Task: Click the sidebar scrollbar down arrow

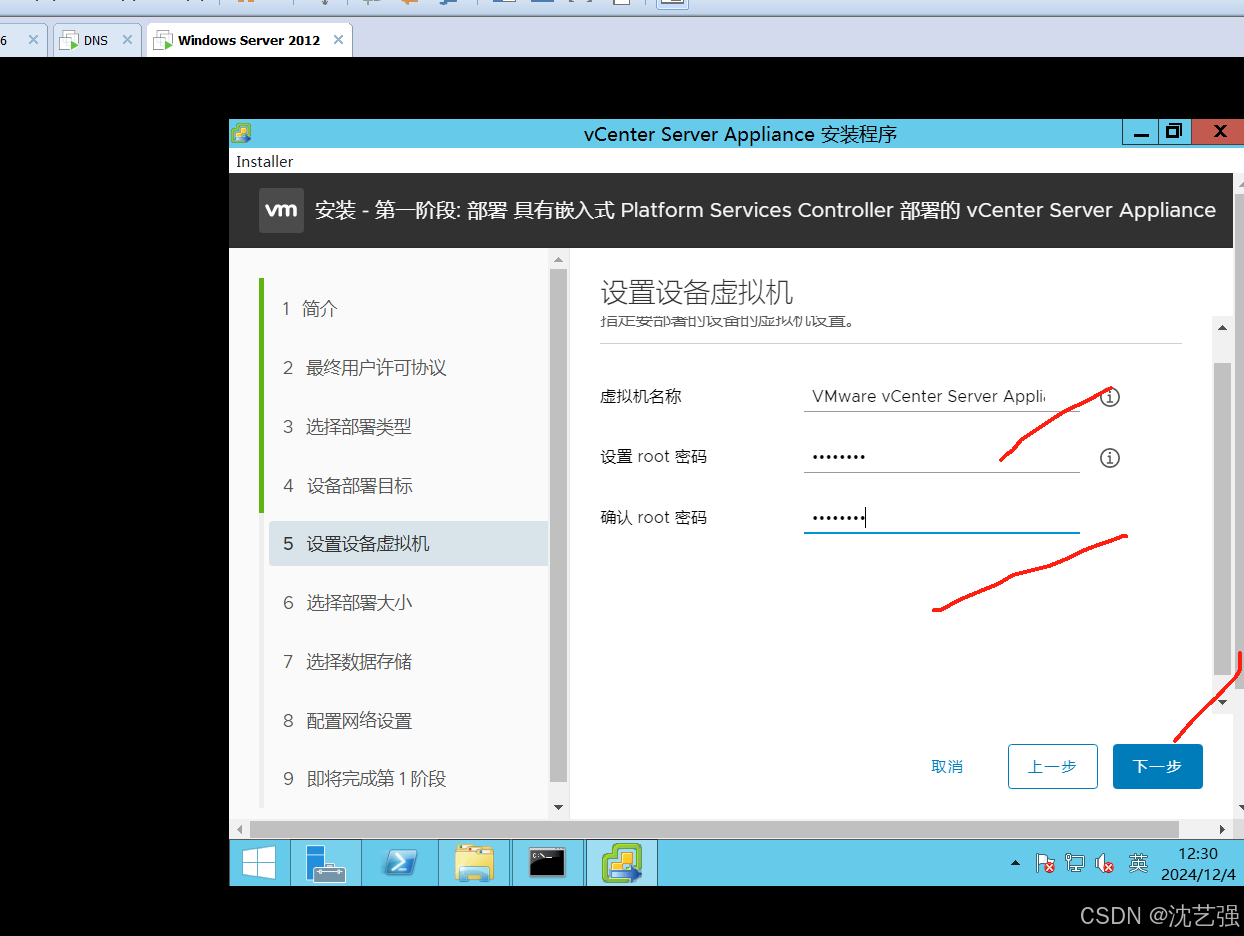Action: pyautogui.click(x=559, y=807)
